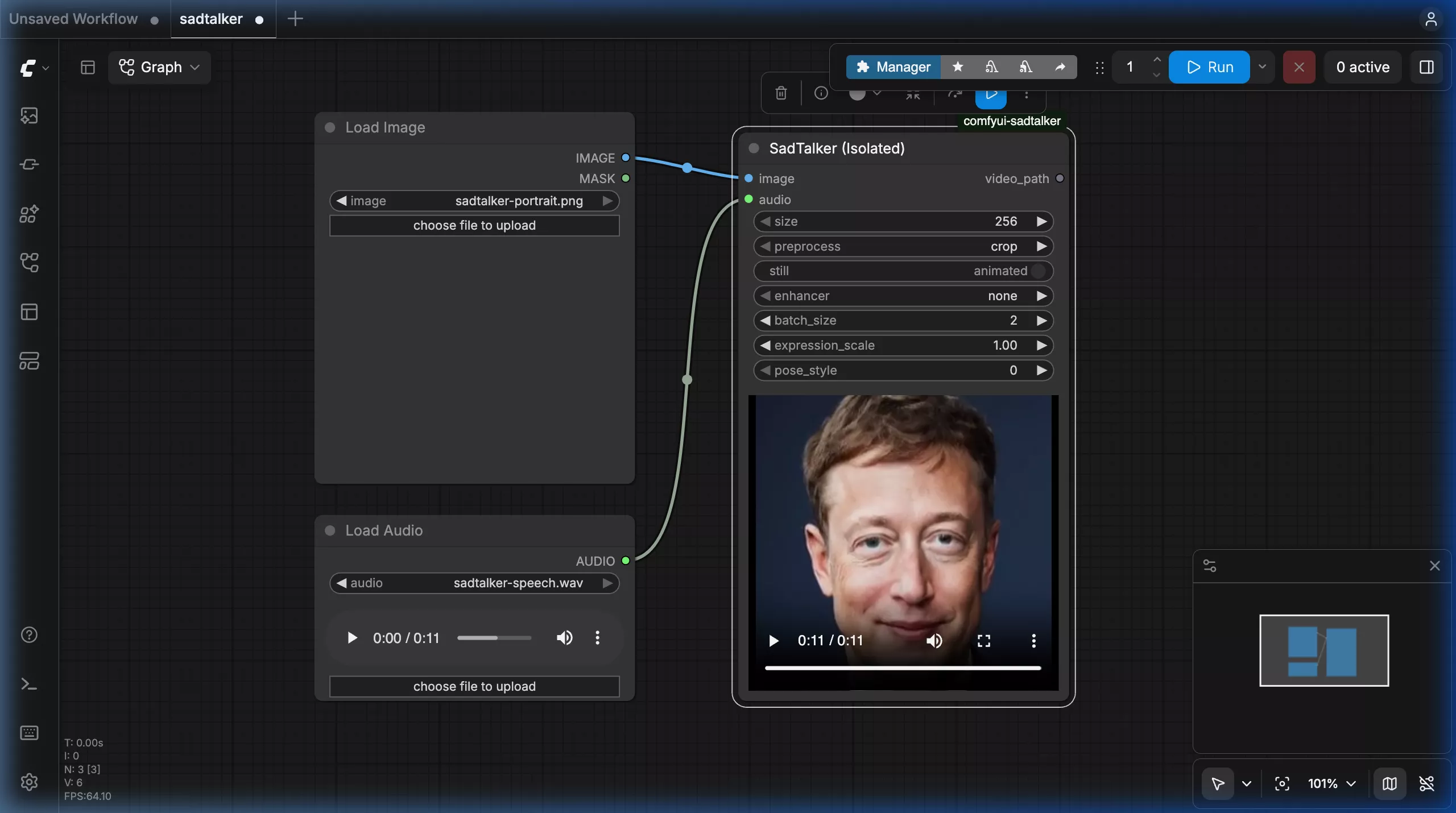Click the Load Audio progress slider
Screen dimensions: 1456x813
(494, 638)
